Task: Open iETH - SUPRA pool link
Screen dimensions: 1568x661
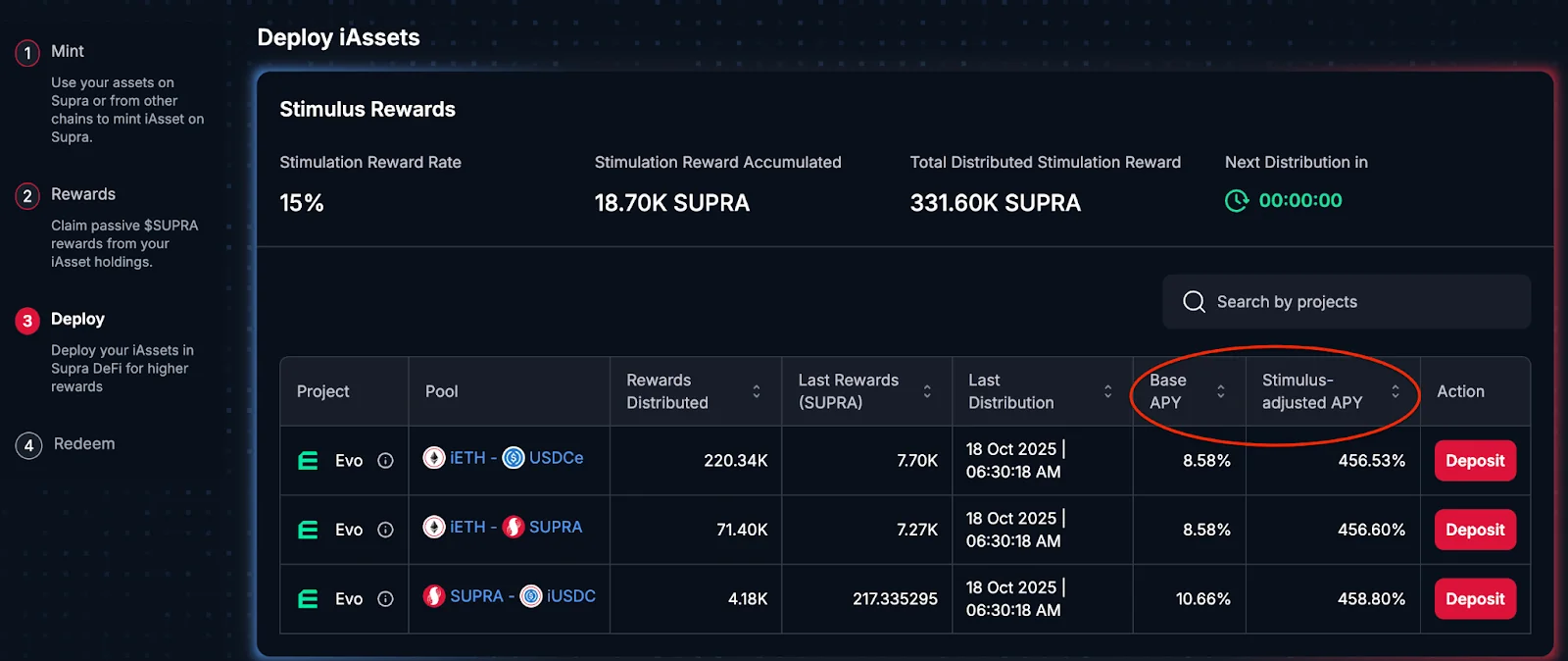Action: (503, 527)
